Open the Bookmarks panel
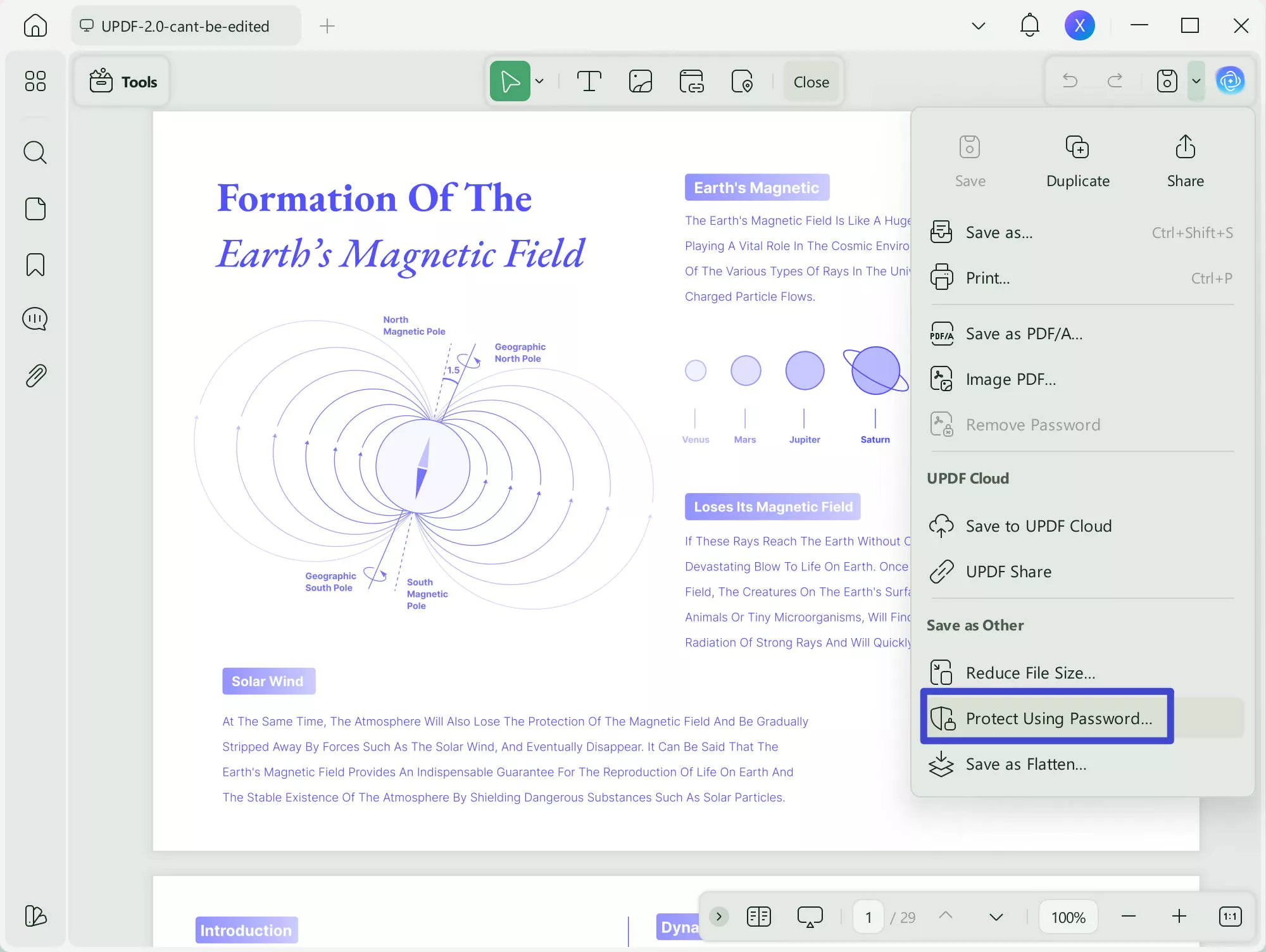The height and width of the screenshot is (952, 1266). click(35, 265)
